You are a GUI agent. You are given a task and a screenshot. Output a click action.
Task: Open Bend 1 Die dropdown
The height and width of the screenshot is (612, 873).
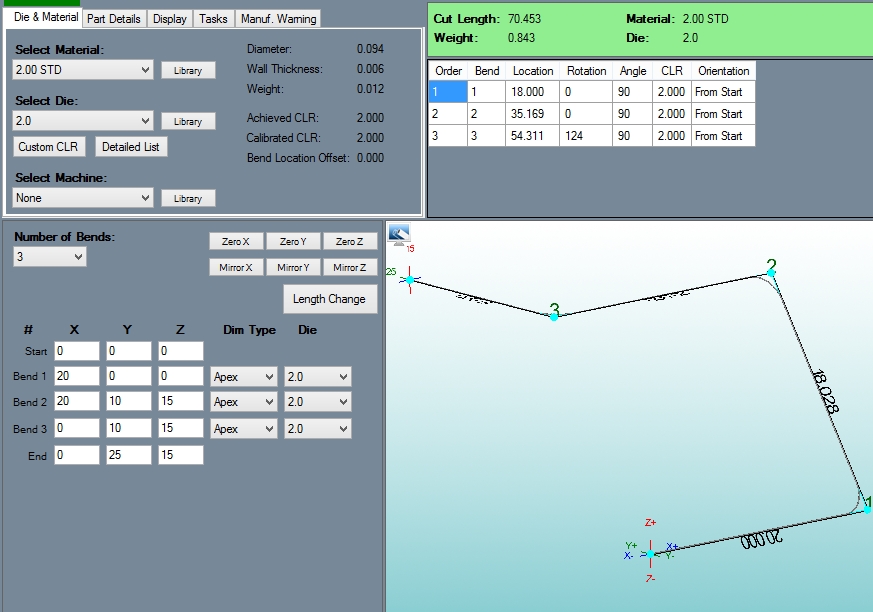pos(317,377)
